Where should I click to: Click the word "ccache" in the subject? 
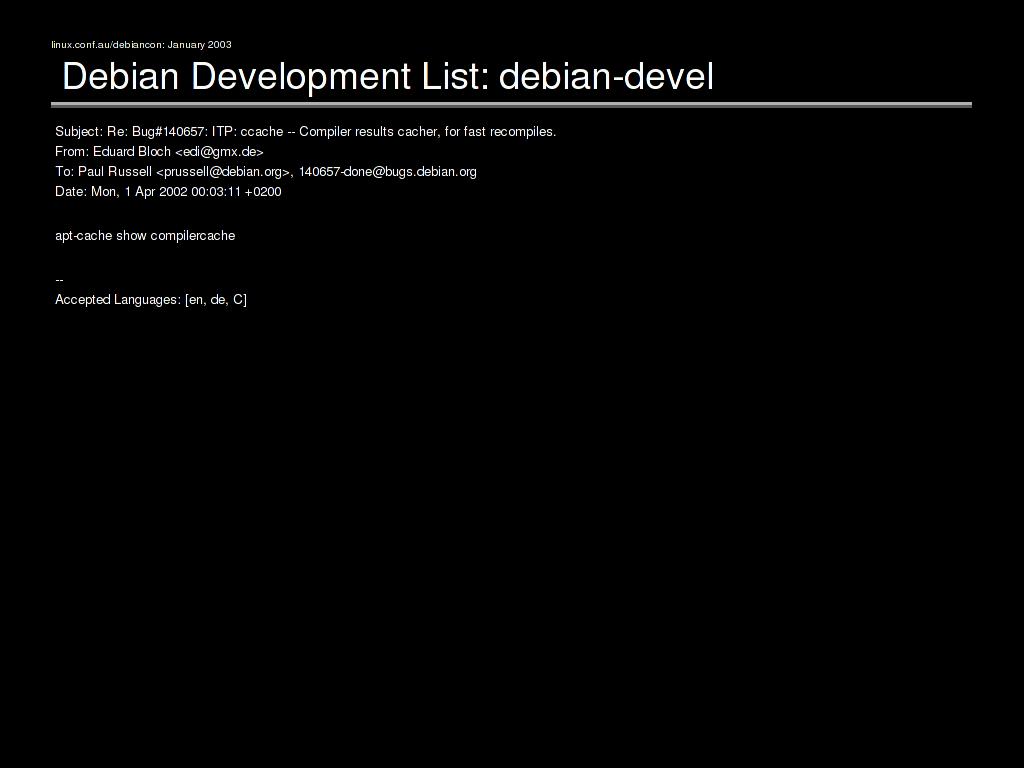click(x=262, y=132)
